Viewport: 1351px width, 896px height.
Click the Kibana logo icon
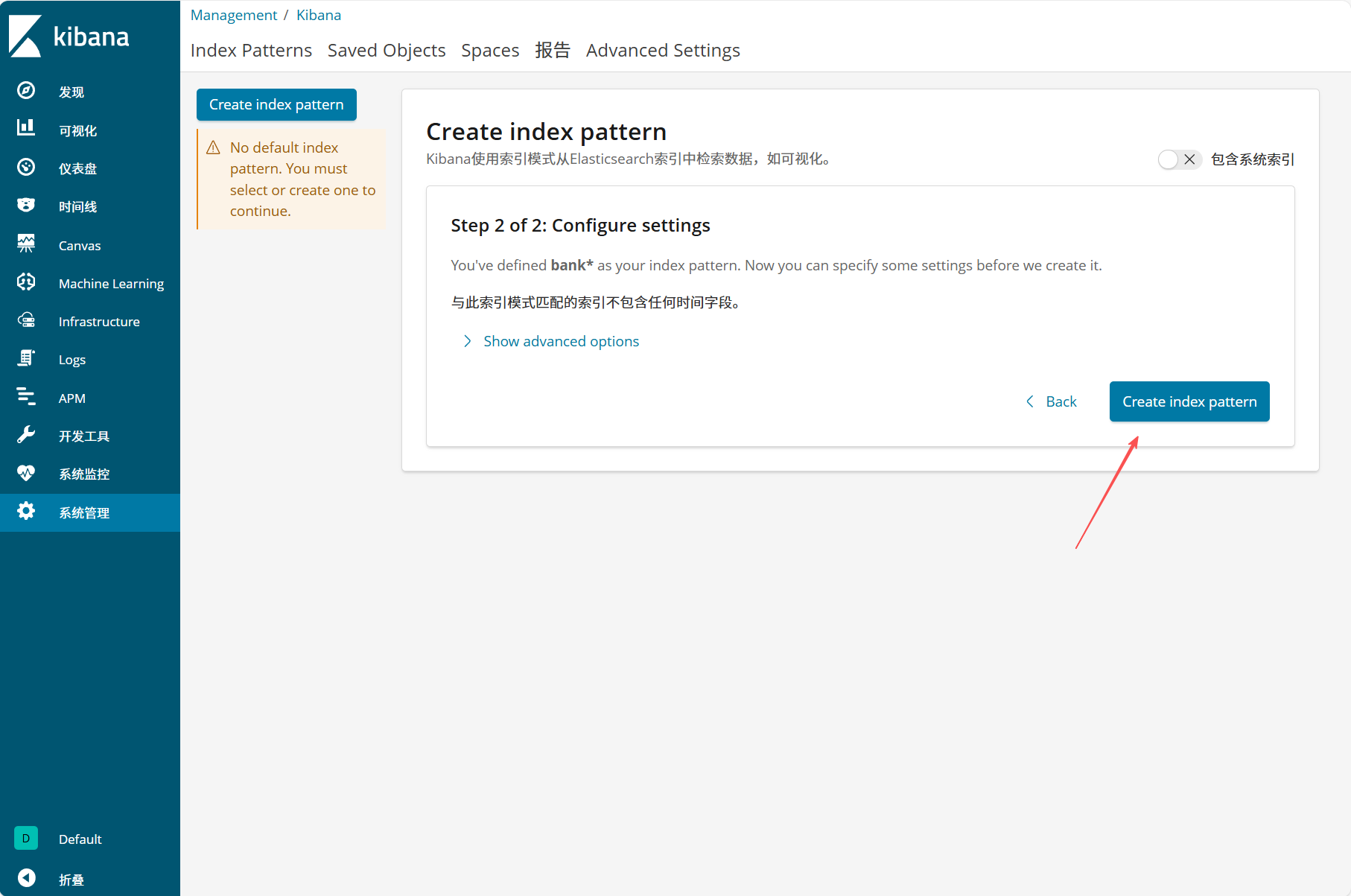point(25,36)
